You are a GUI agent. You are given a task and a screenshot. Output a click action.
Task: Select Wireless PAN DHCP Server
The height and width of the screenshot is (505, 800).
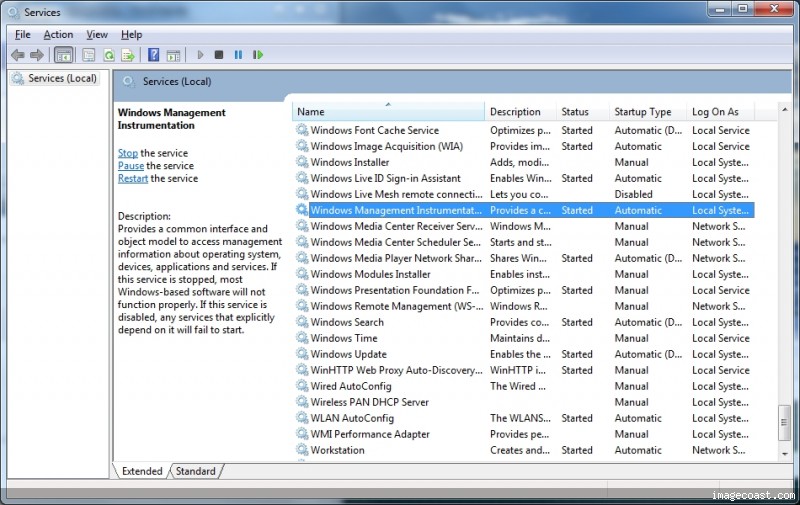click(523, 401)
